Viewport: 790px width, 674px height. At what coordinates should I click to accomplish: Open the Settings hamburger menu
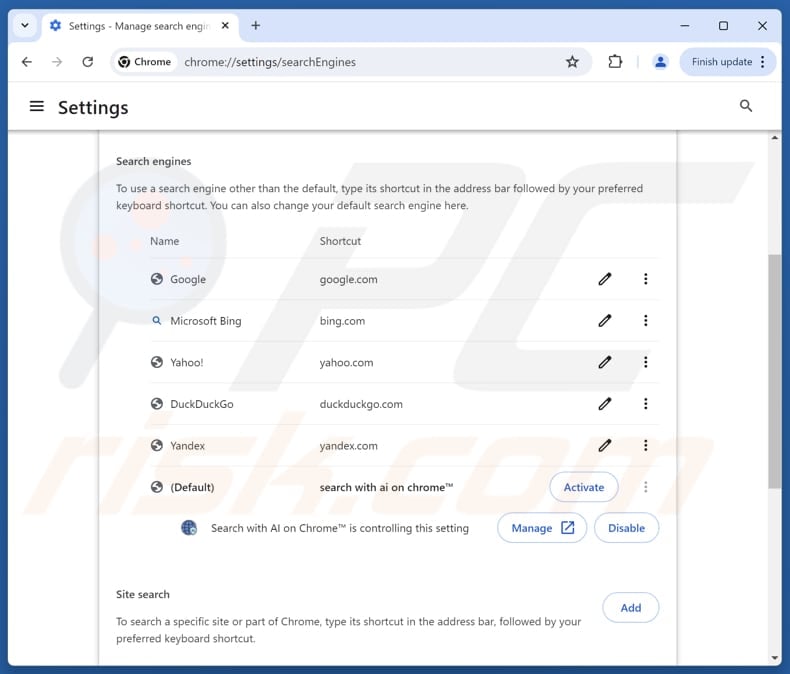point(36,106)
